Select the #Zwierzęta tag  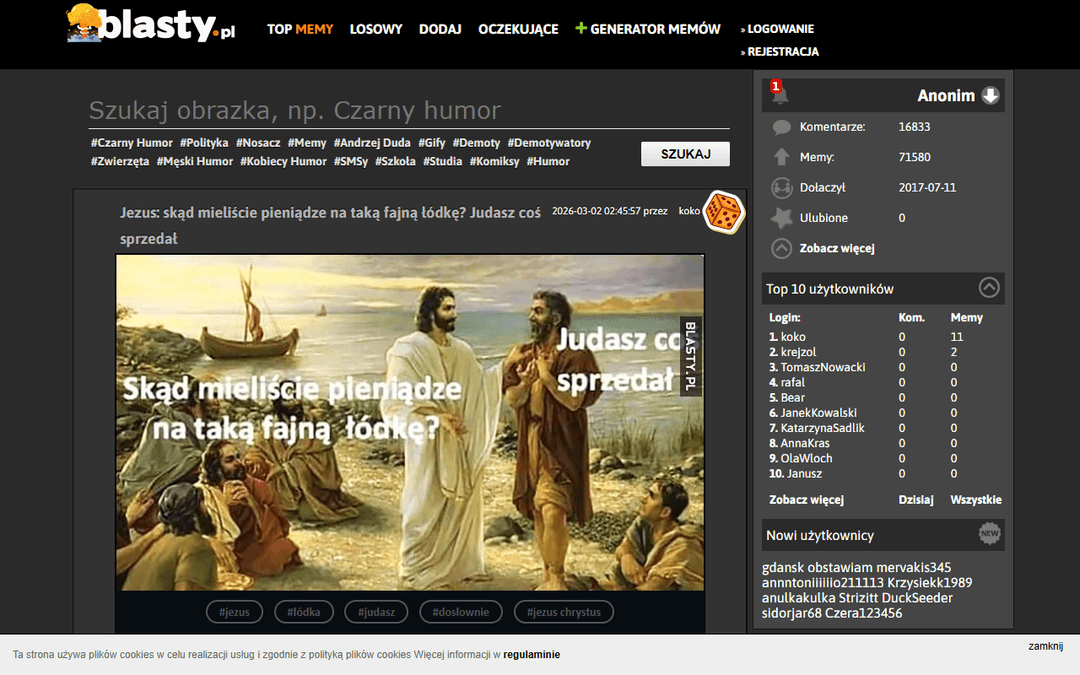(120, 161)
